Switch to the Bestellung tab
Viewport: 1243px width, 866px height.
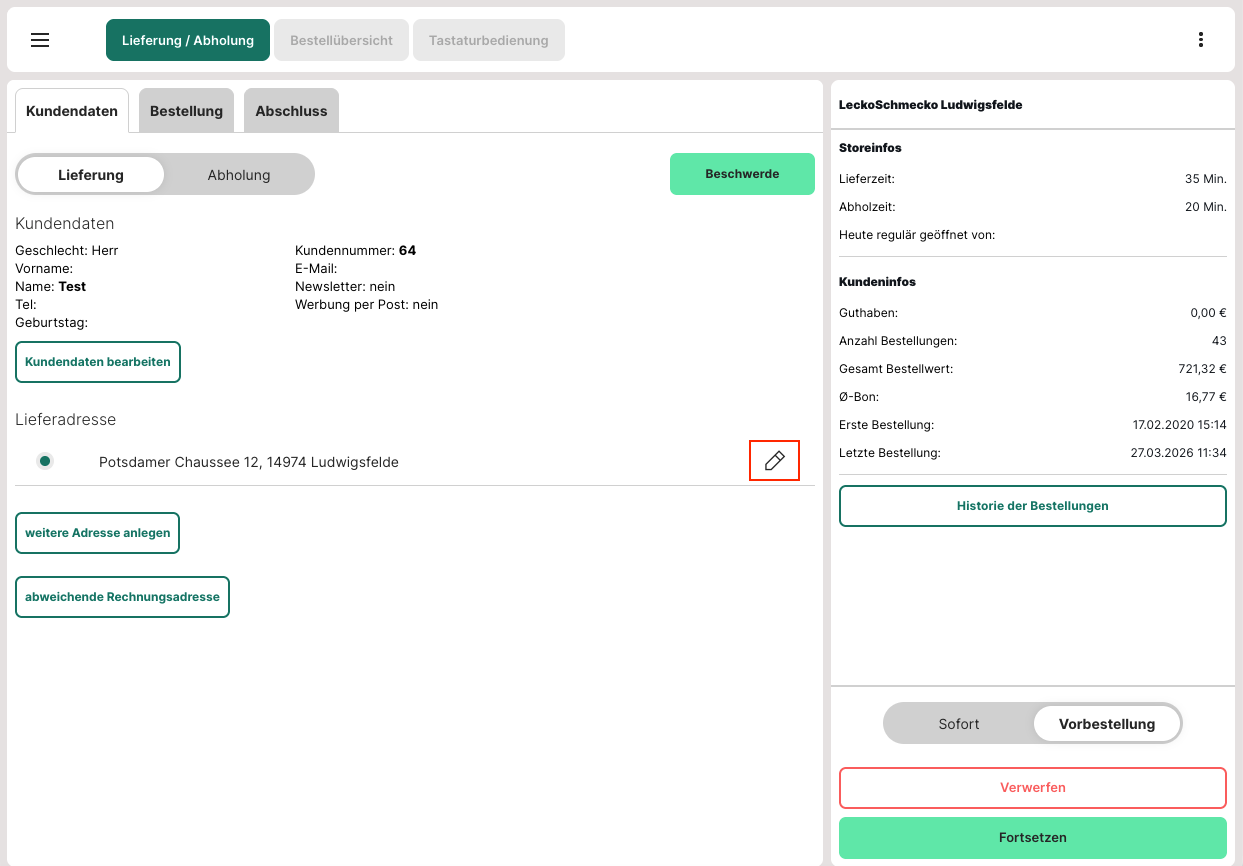tap(186, 111)
